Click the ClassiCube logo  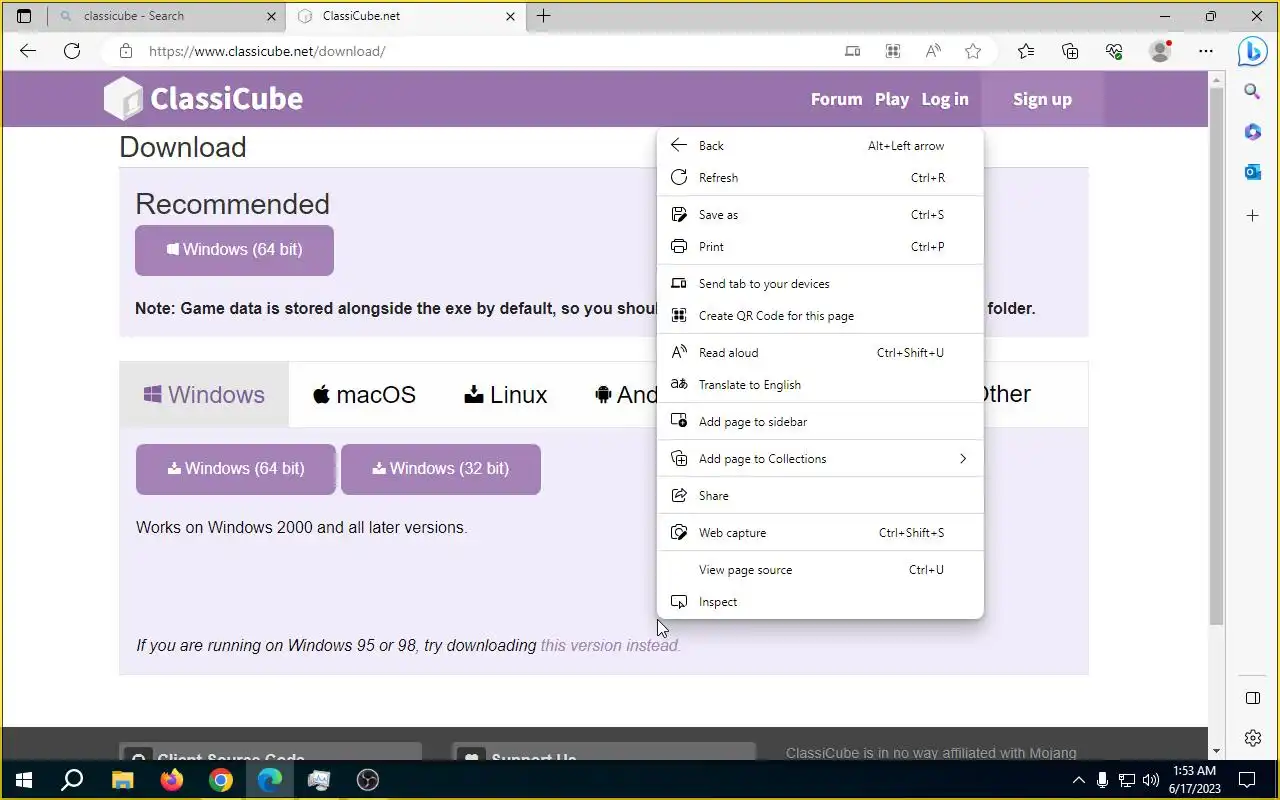click(203, 98)
